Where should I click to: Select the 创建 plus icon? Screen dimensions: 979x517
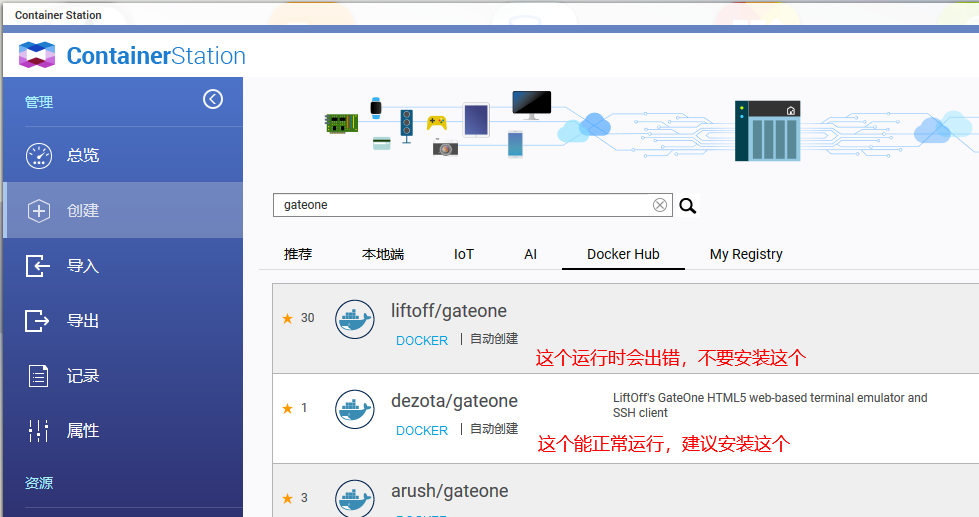tap(39, 211)
